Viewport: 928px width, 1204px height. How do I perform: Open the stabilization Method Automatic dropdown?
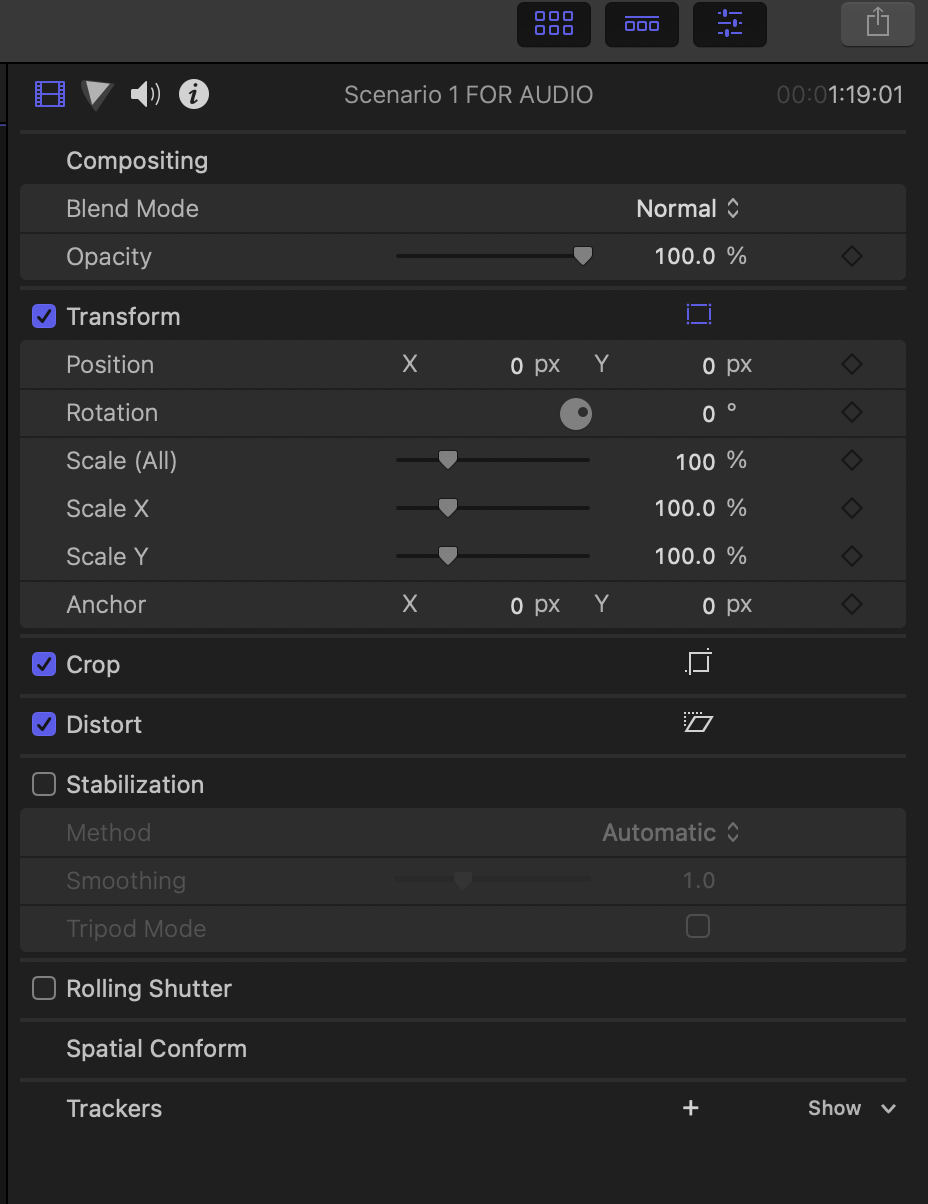670,833
